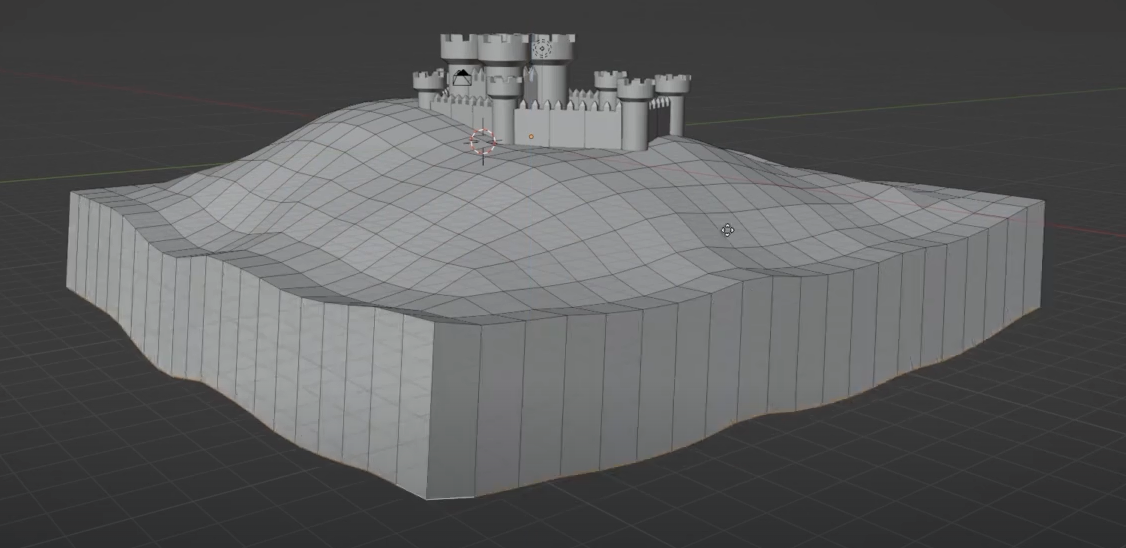This screenshot has height=548, width=1126.
Task: Click the orange origin dot on castle wall
Action: pos(531,136)
